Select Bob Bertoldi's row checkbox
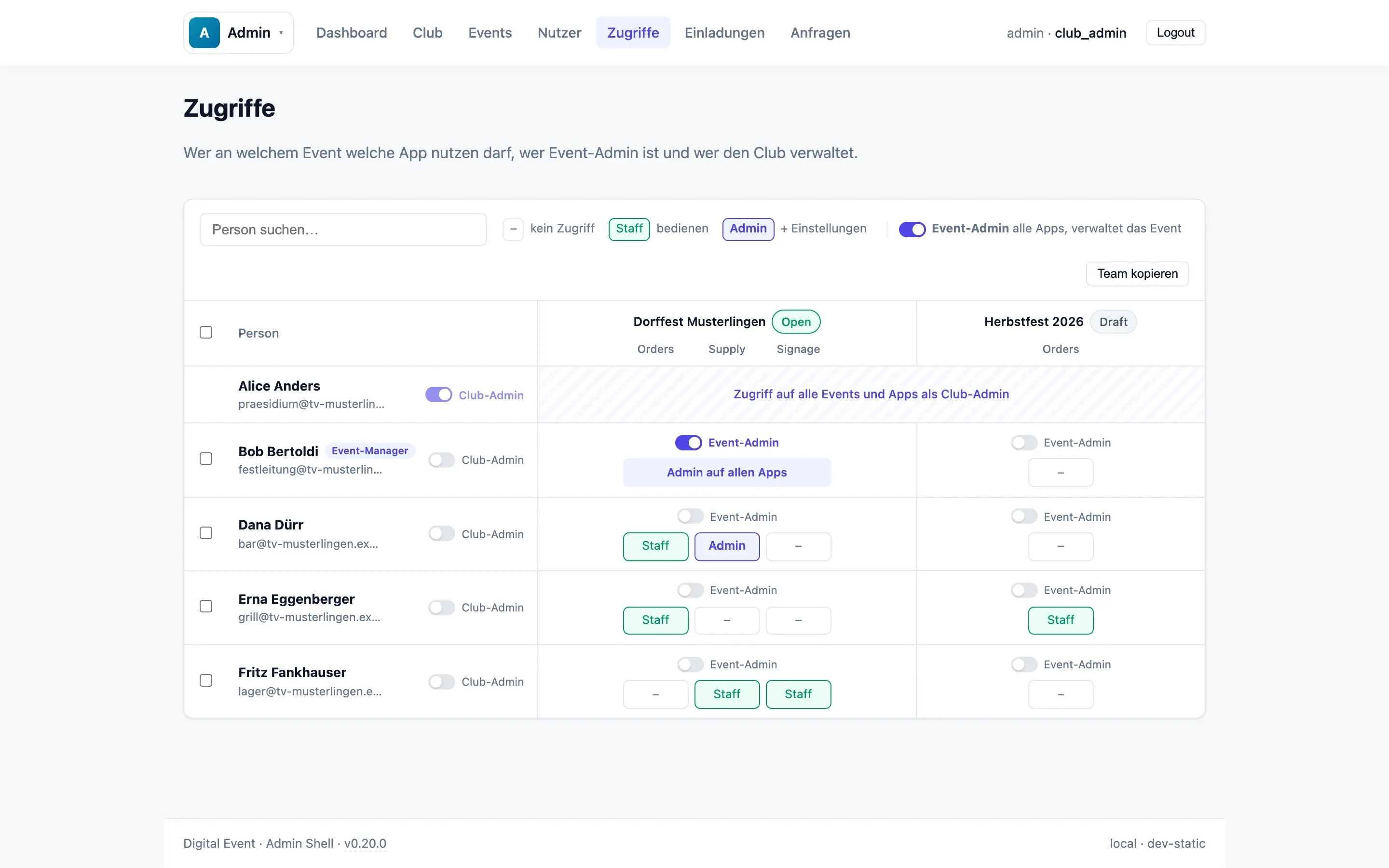Image resolution: width=1389 pixels, height=868 pixels. 206,459
